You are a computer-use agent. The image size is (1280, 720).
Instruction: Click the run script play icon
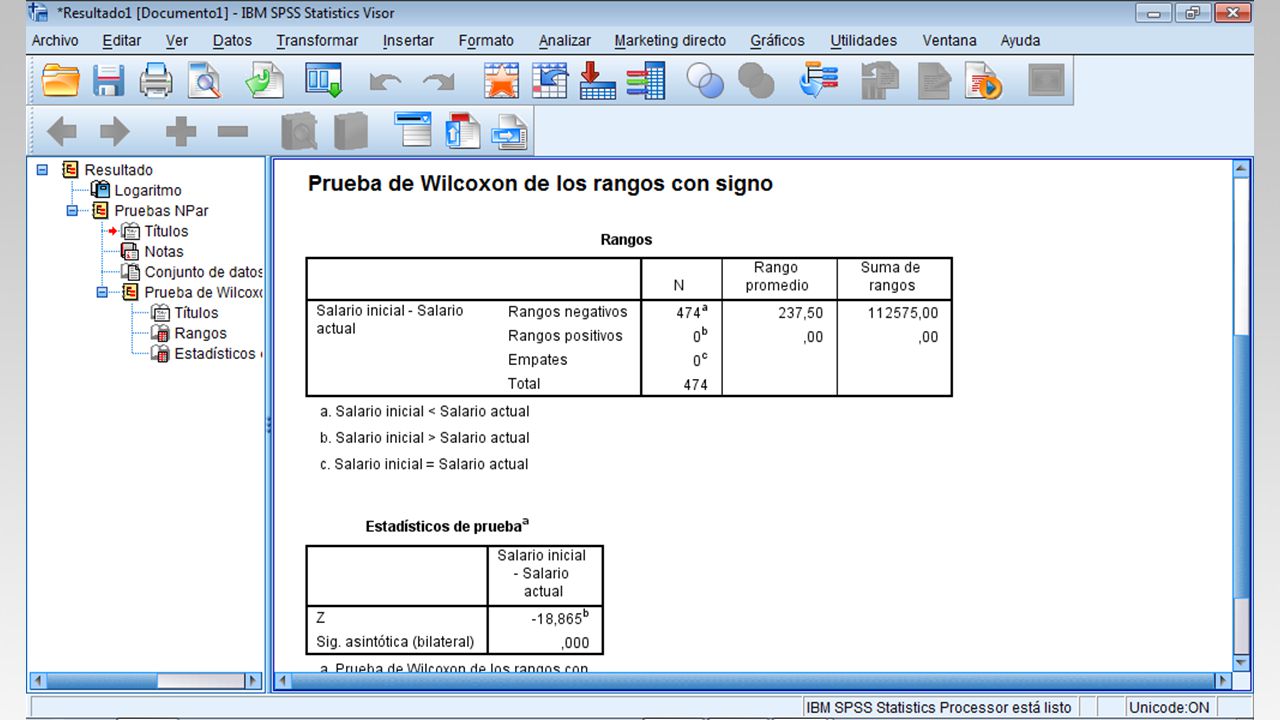(x=983, y=81)
